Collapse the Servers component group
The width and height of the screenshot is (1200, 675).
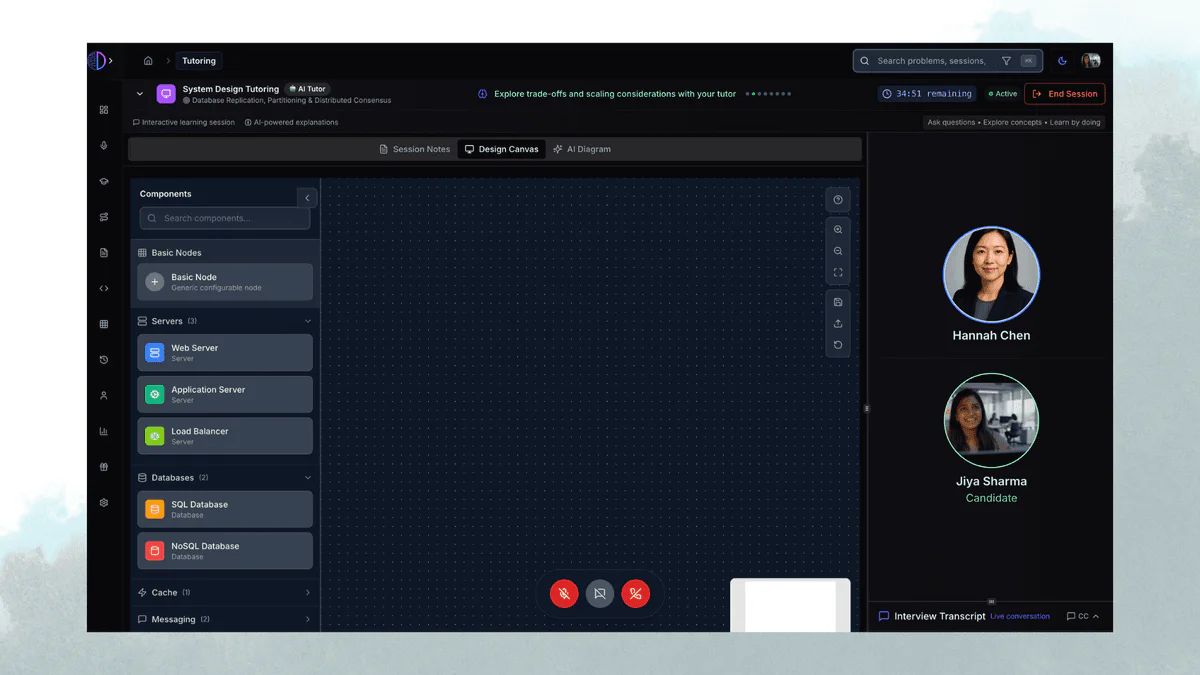(307, 321)
